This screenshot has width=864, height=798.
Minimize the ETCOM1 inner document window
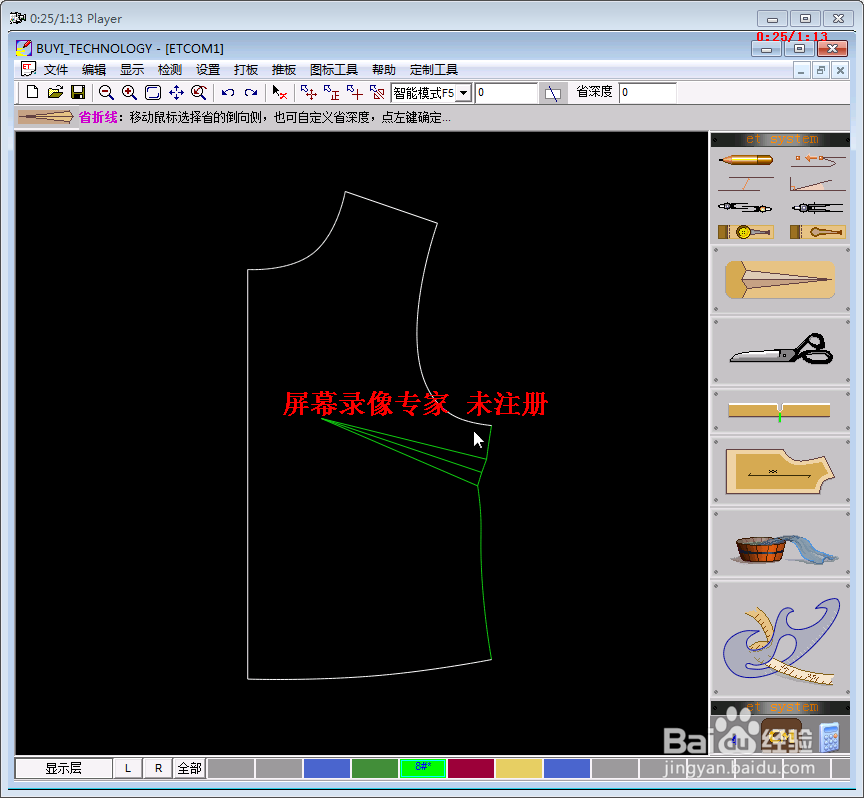click(x=801, y=71)
